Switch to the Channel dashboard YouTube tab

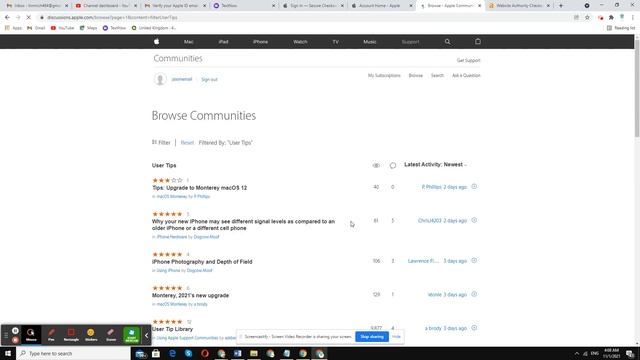(x=106, y=6)
